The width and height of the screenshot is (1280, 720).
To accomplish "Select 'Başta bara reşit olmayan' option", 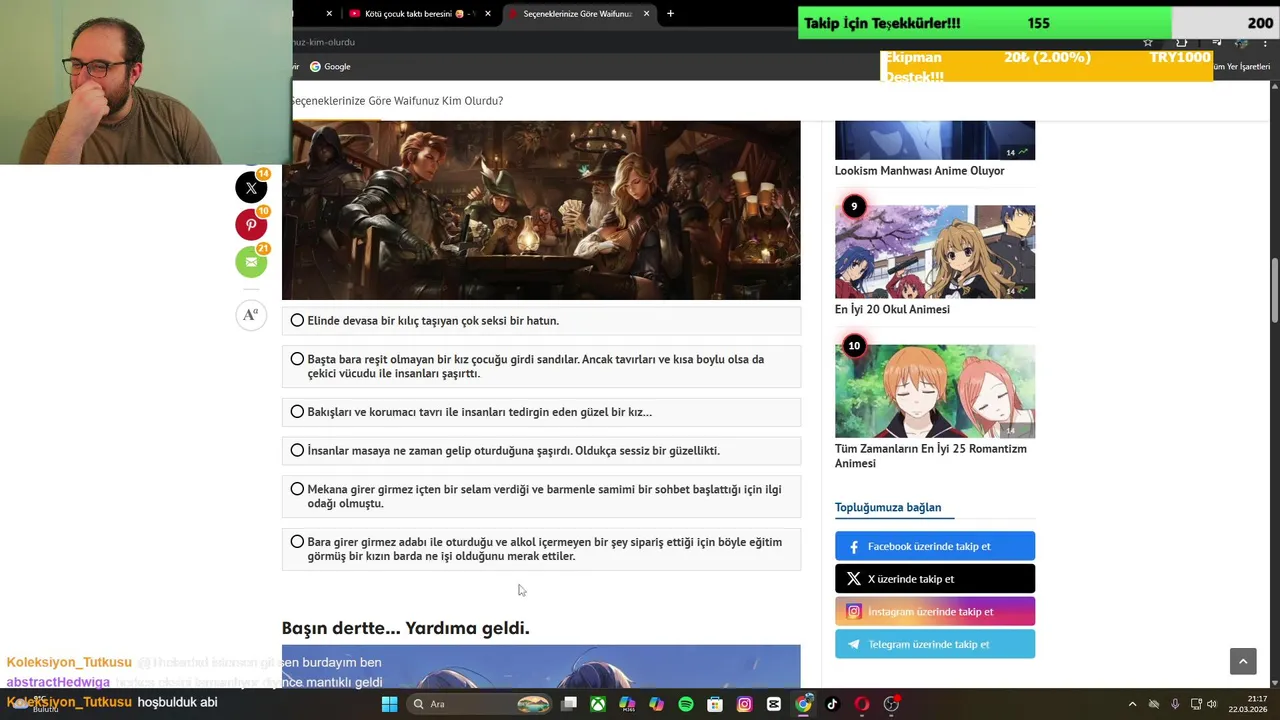I will pos(541,366).
